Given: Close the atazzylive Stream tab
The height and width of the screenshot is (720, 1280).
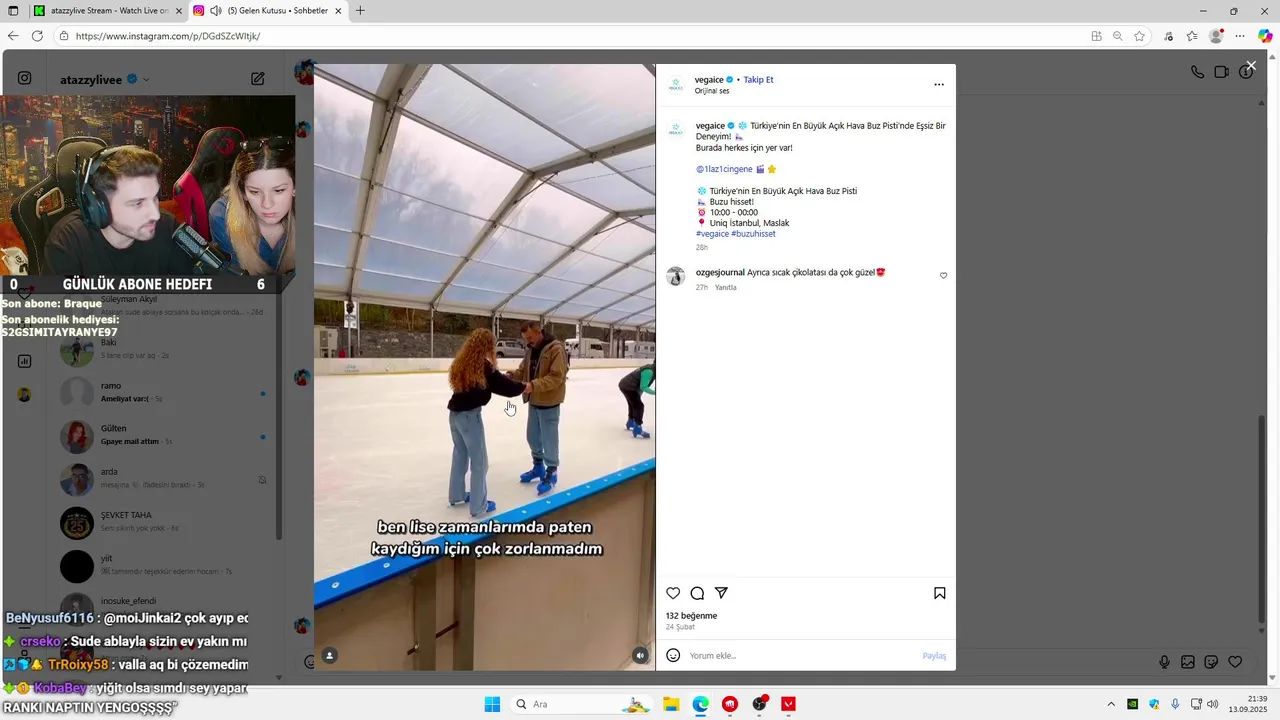Looking at the screenshot, I should pos(179,11).
